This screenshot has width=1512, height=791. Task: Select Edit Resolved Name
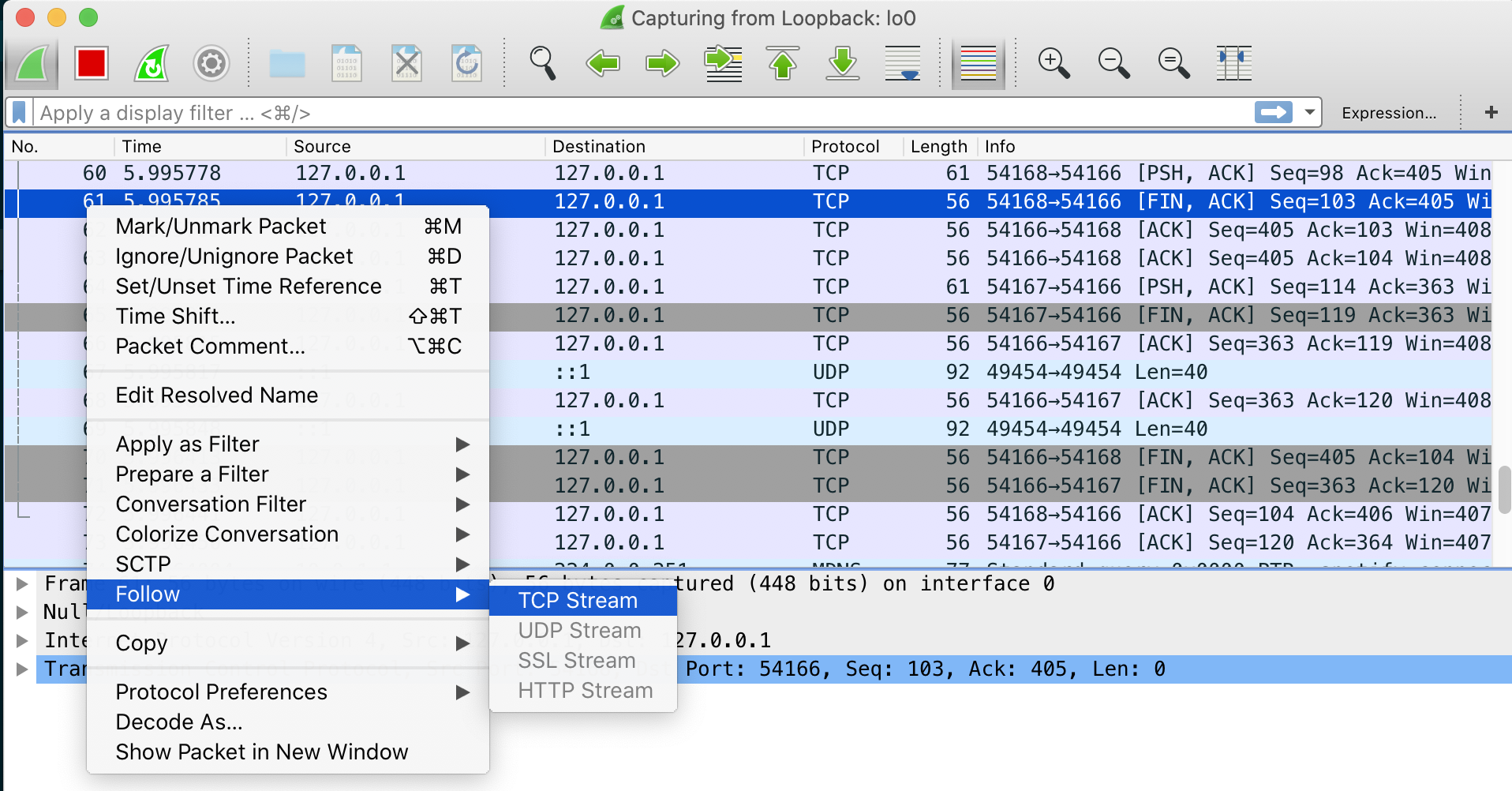(x=288, y=395)
